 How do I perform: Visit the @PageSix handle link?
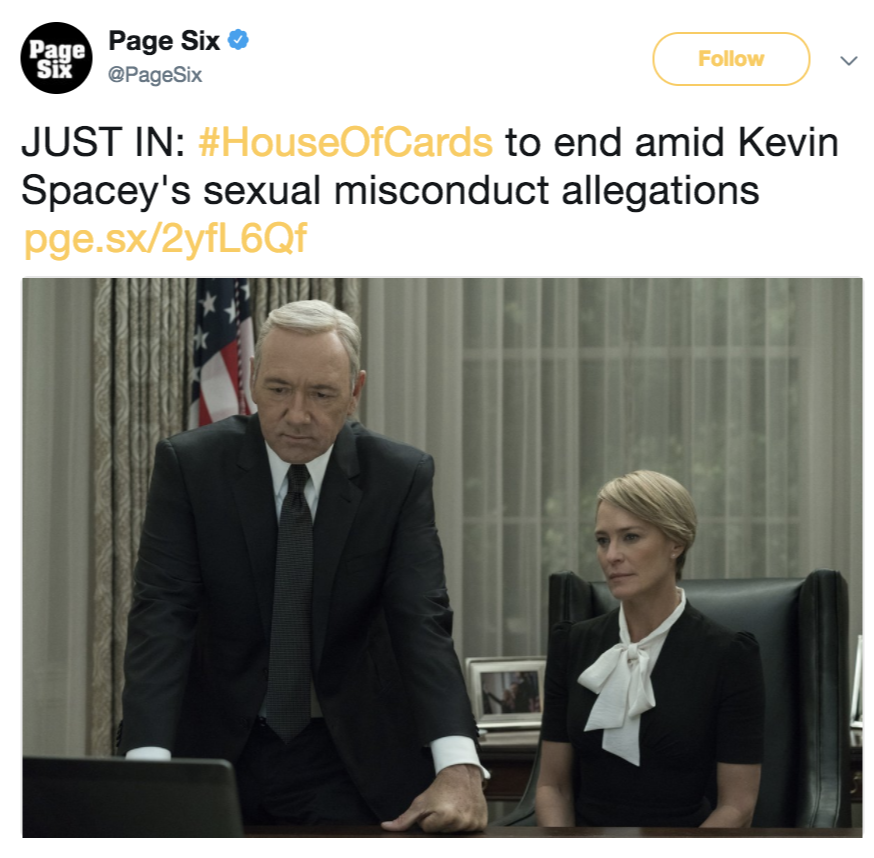154,75
